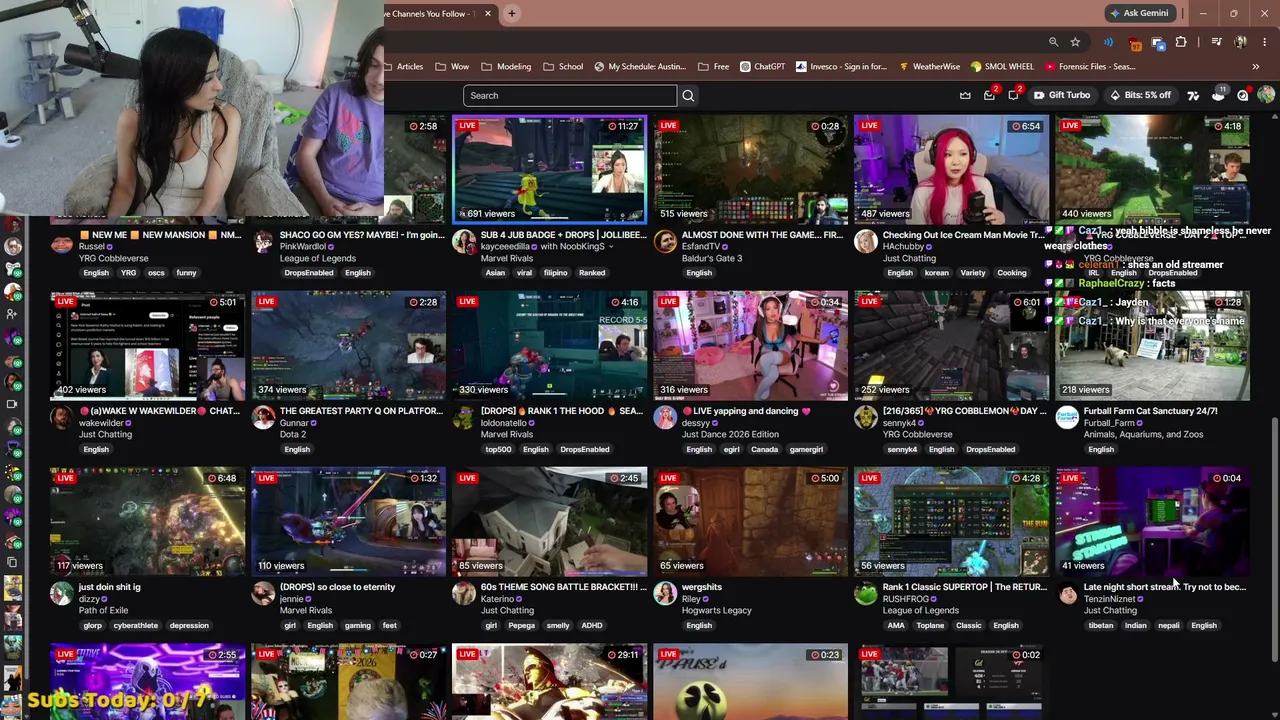The height and width of the screenshot is (720, 1280).
Task: Click the camera icon in left sidebar
Action: pos(12,404)
